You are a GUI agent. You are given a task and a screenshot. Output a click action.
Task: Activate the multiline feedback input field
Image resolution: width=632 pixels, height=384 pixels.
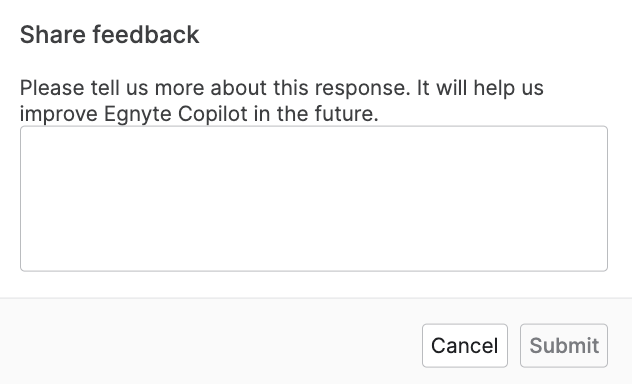pos(314,199)
